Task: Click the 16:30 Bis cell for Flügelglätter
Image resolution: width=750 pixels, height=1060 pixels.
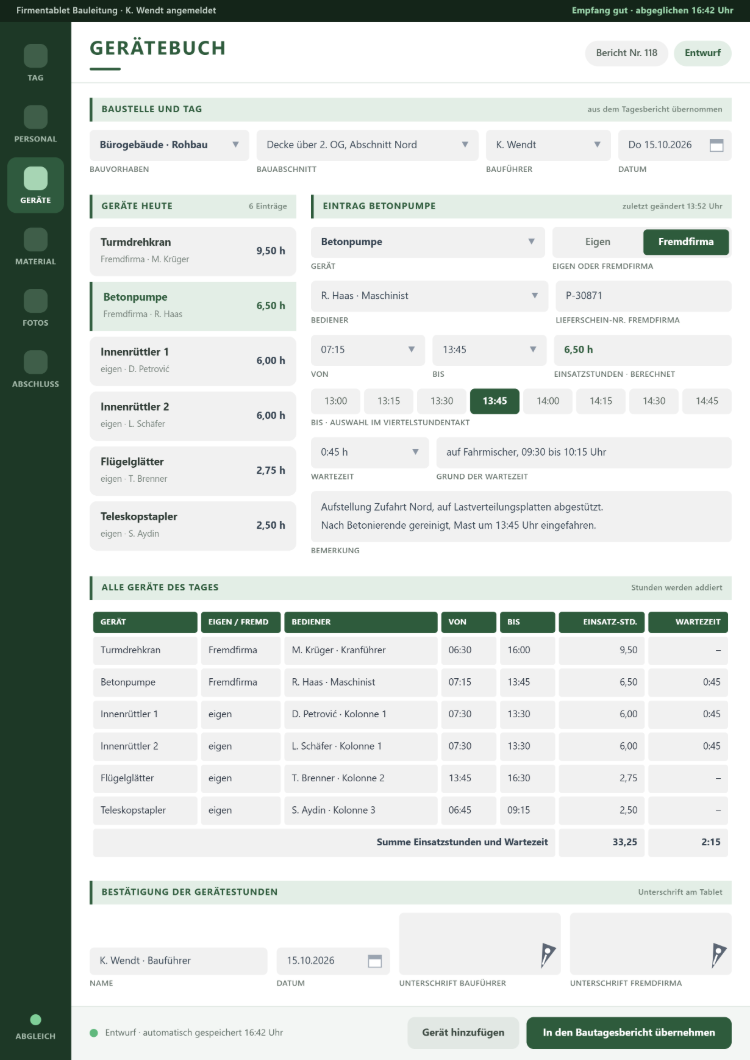Action: click(528, 778)
